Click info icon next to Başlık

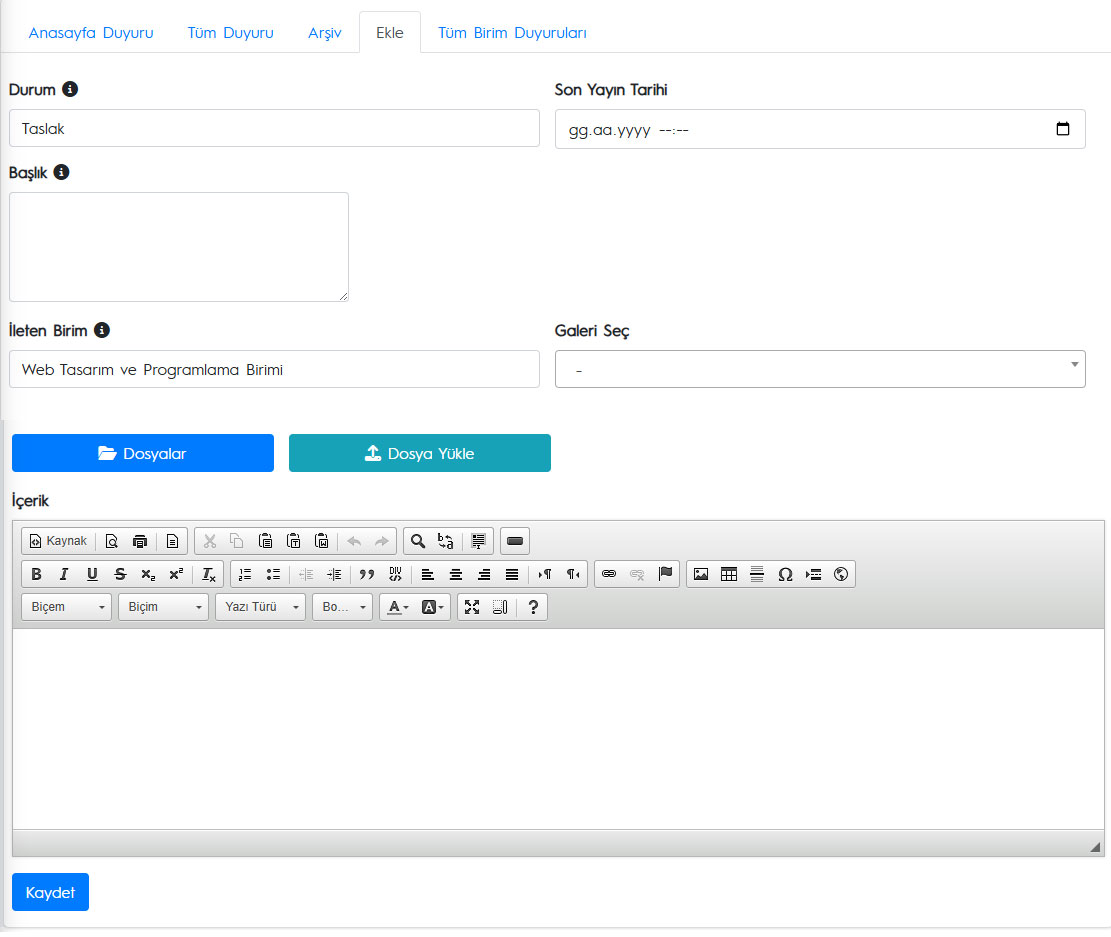(x=62, y=172)
